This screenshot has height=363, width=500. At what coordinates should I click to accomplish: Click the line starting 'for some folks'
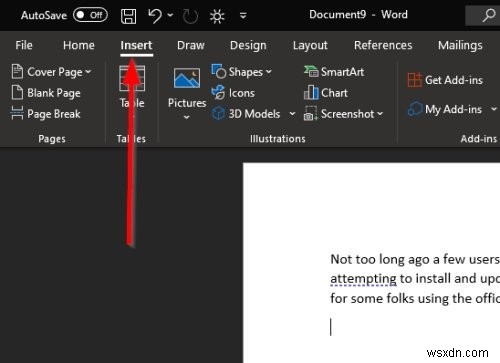415,298
